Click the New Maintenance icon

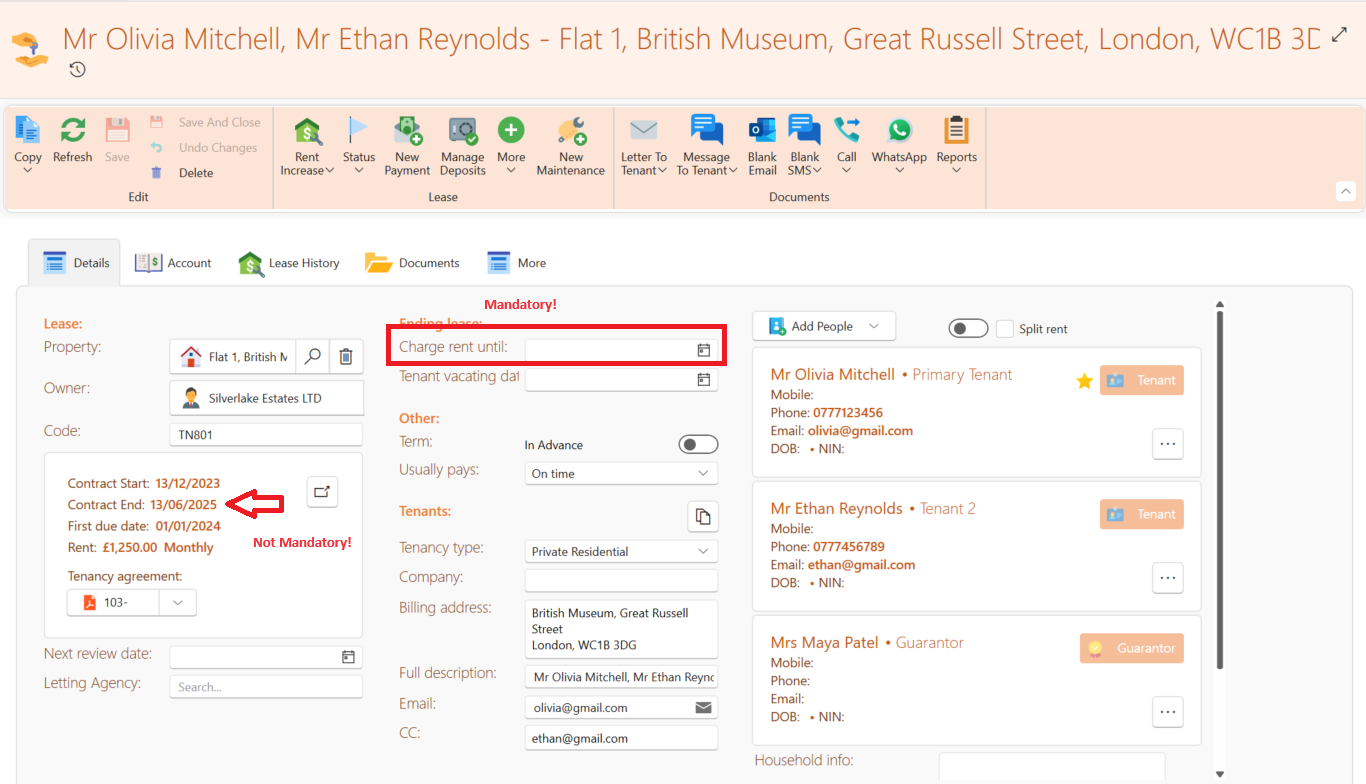point(570,131)
